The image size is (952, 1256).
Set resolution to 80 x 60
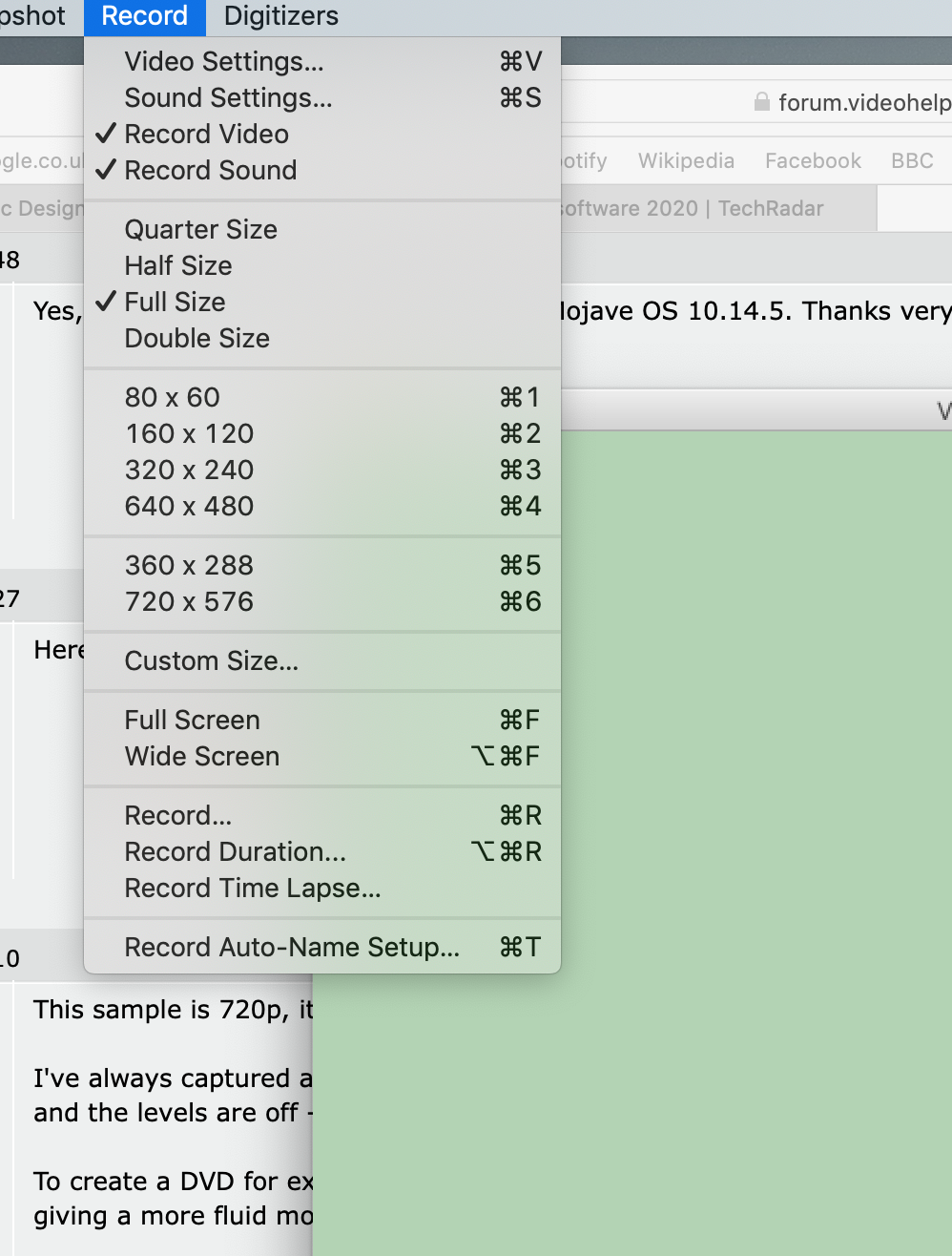click(172, 398)
